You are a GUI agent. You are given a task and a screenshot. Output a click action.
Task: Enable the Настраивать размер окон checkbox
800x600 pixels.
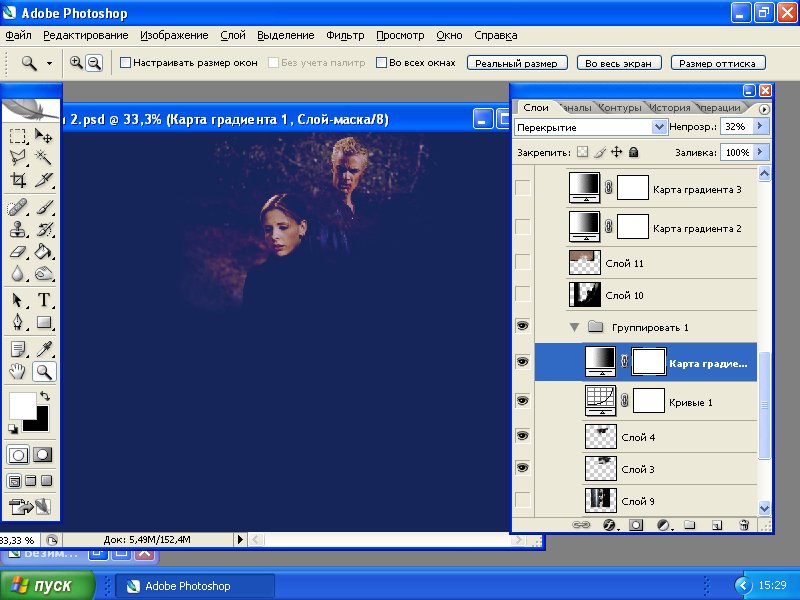(125, 62)
